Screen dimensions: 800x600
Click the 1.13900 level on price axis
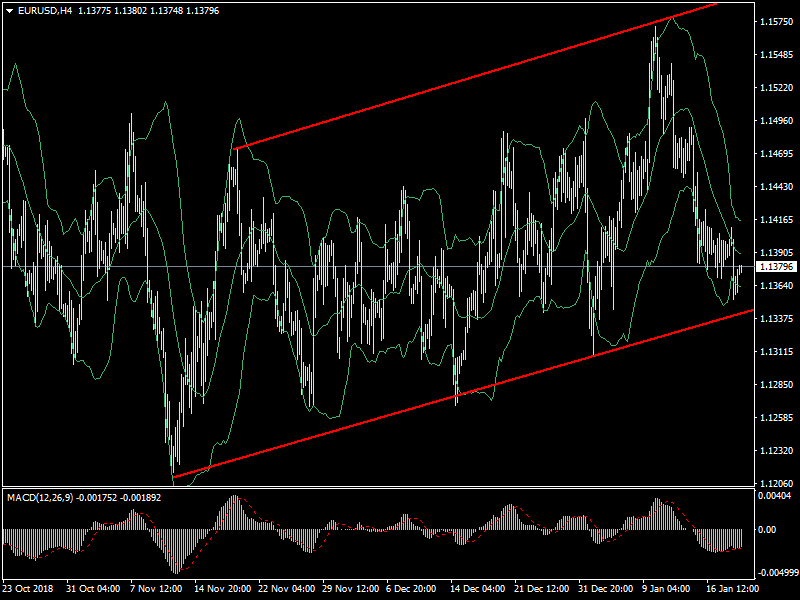tap(776, 252)
